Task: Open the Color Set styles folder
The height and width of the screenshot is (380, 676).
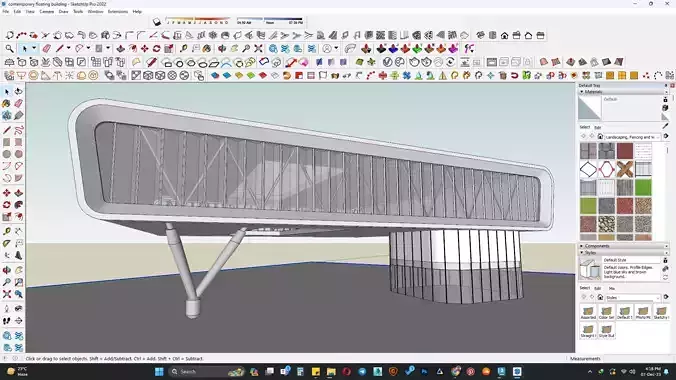Action: tap(606, 313)
